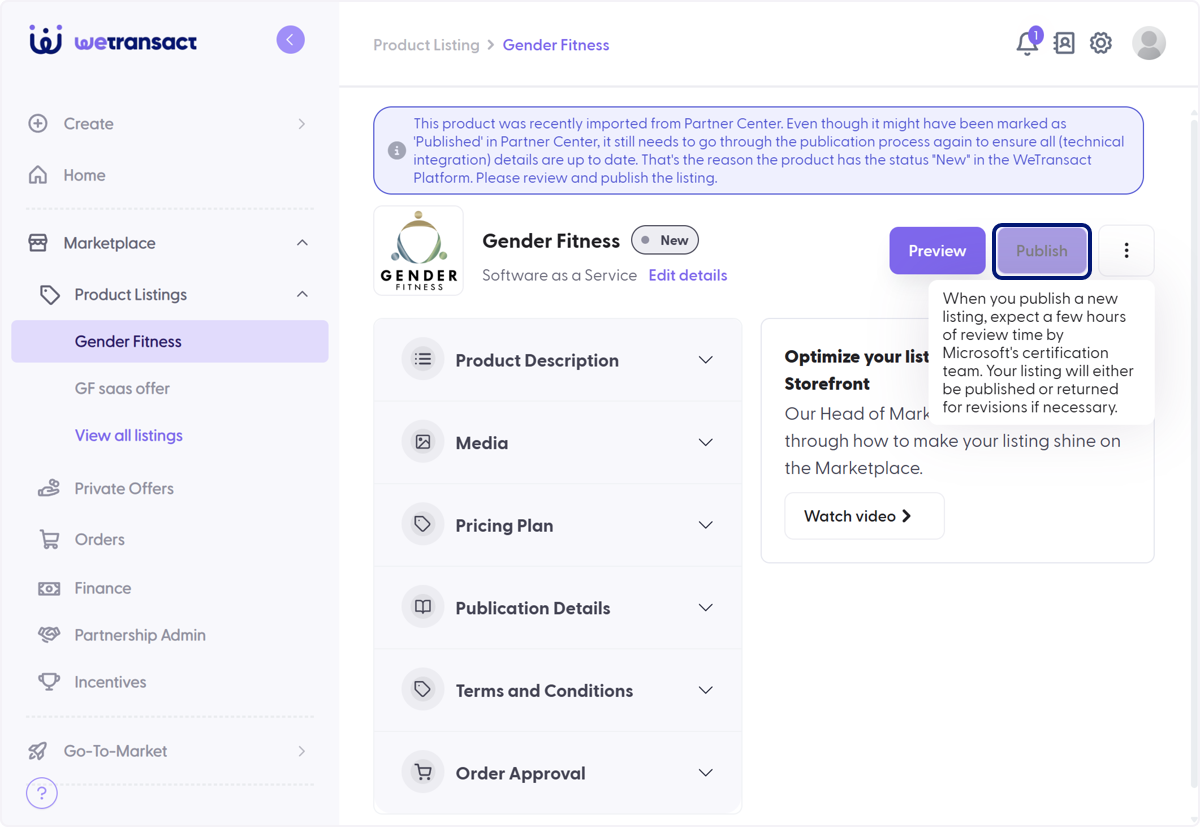The image size is (1200, 827).
Task: Click the info icon in the import banner
Action: point(397,151)
